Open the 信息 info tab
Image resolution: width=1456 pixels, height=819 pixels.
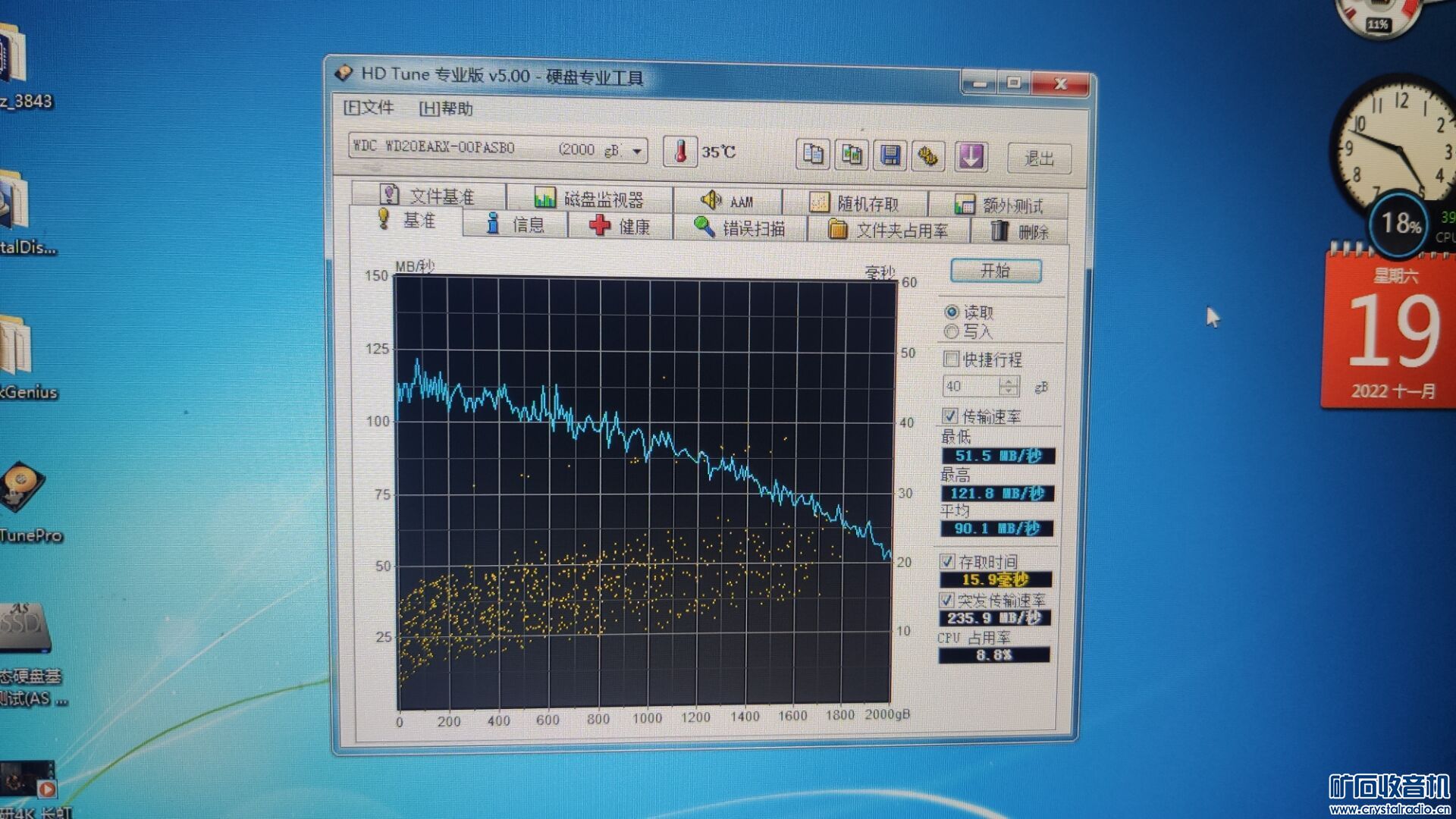coord(516,224)
